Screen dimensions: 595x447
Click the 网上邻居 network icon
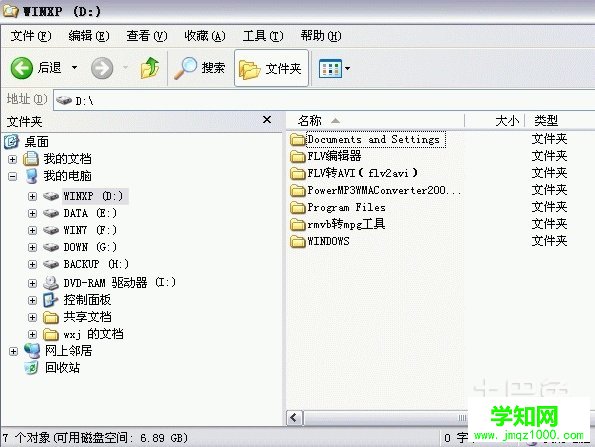(x=32, y=351)
